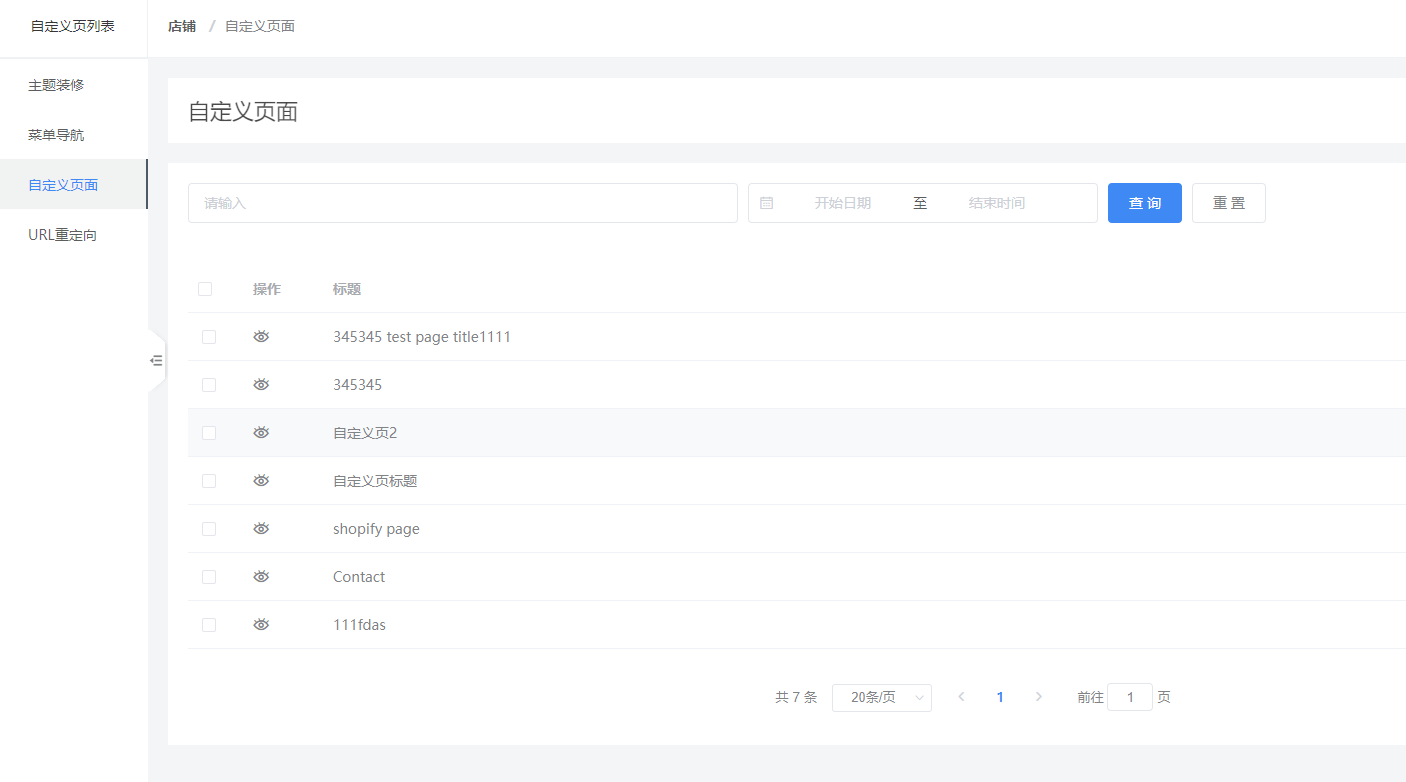Click the eye icon beside '自定义页标题'
Image resolution: width=1406 pixels, height=782 pixels.
[x=261, y=481]
